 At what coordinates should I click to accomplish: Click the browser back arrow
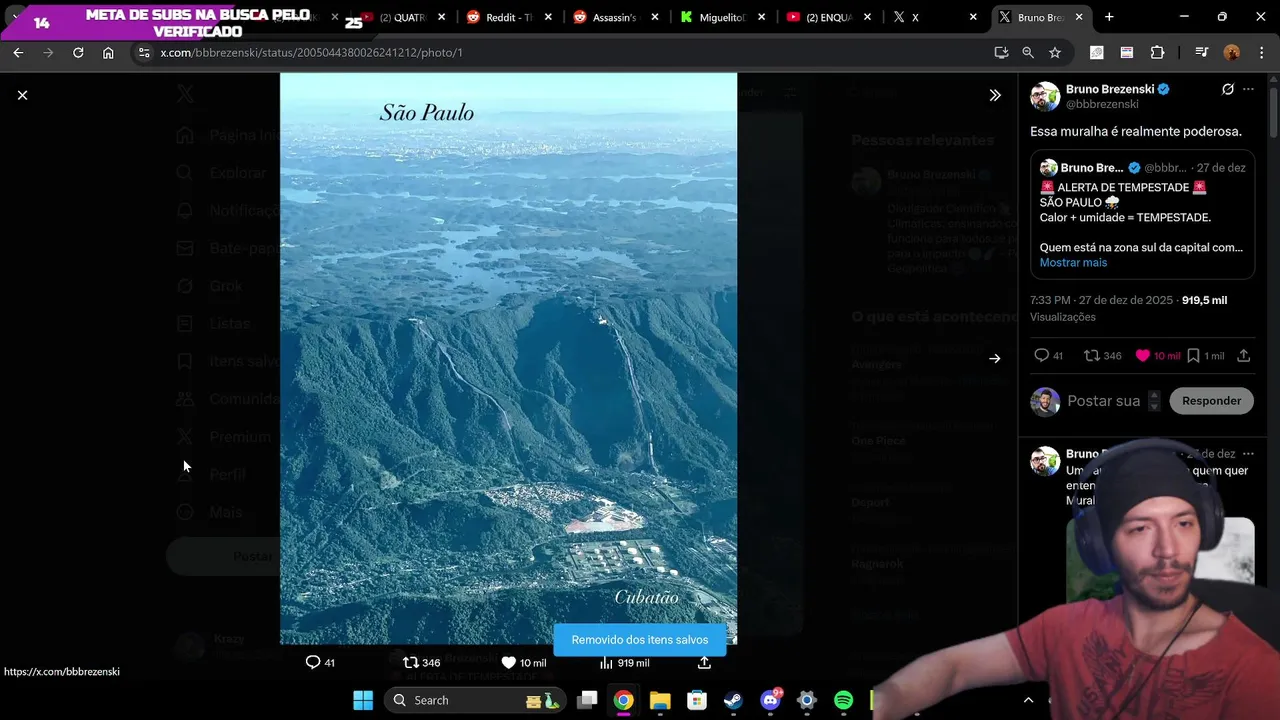tap(18, 52)
